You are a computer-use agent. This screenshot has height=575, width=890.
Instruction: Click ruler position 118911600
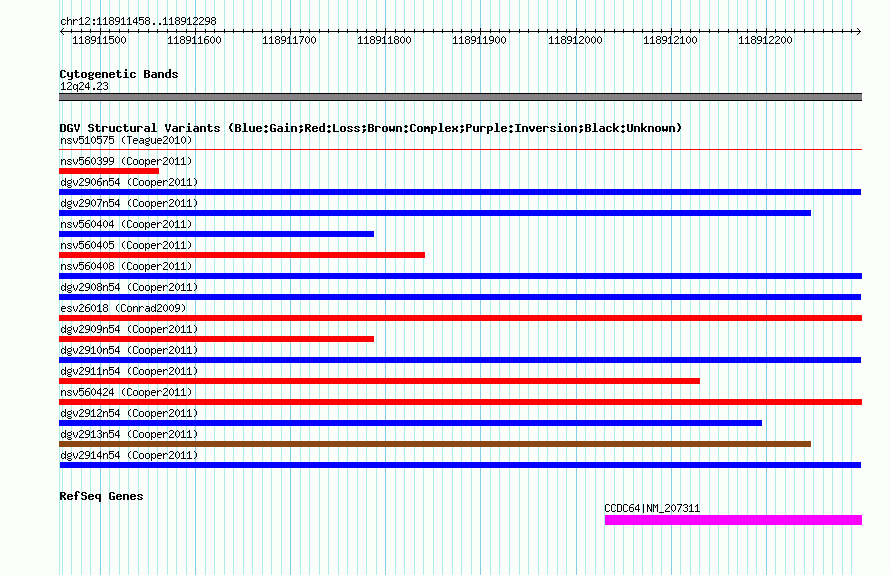195,40
